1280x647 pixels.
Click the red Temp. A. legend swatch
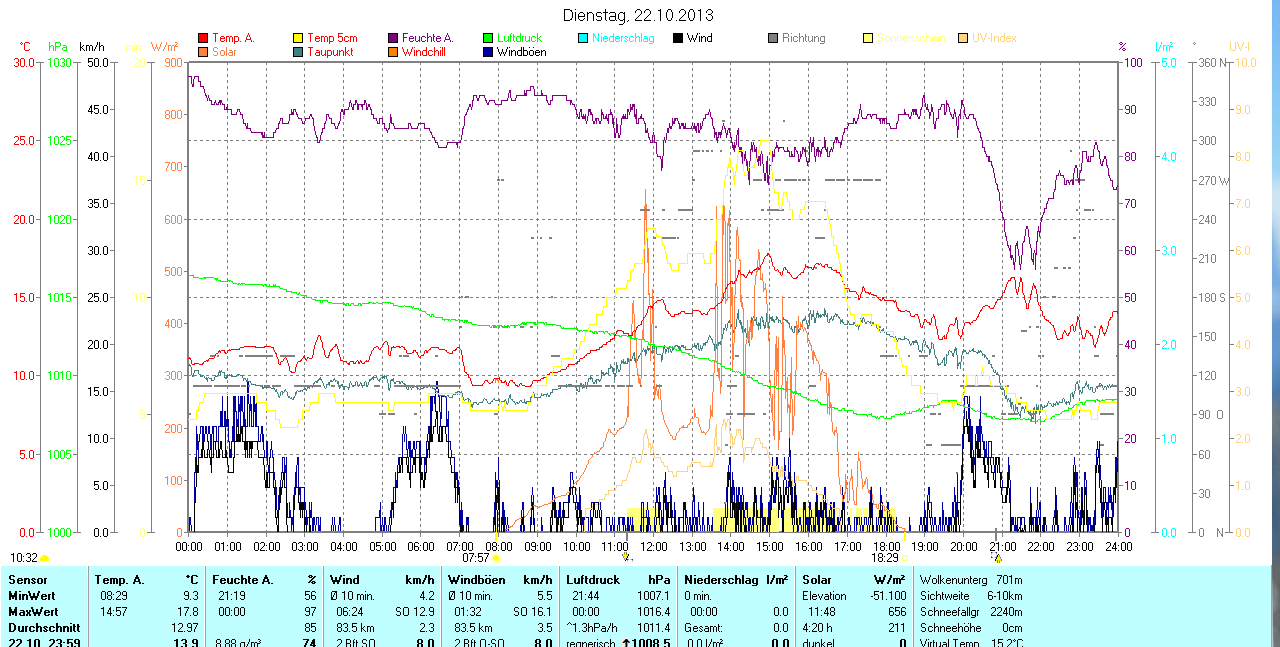(x=204, y=38)
